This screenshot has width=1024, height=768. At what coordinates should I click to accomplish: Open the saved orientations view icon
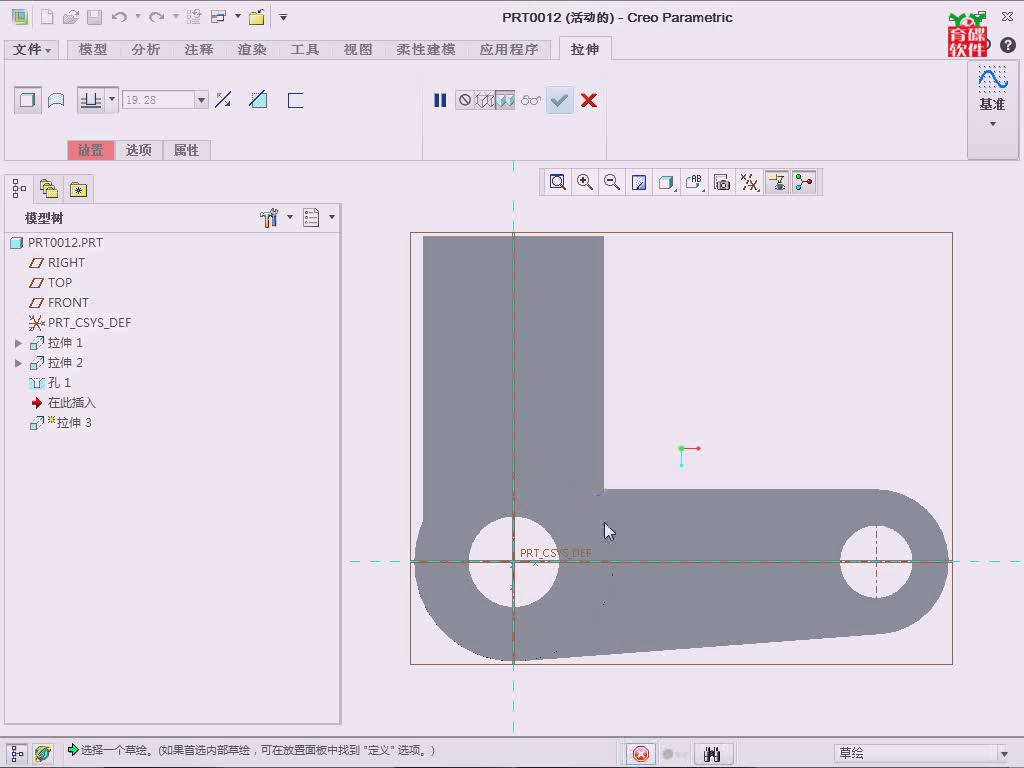pyautogui.click(x=694, y=182)
